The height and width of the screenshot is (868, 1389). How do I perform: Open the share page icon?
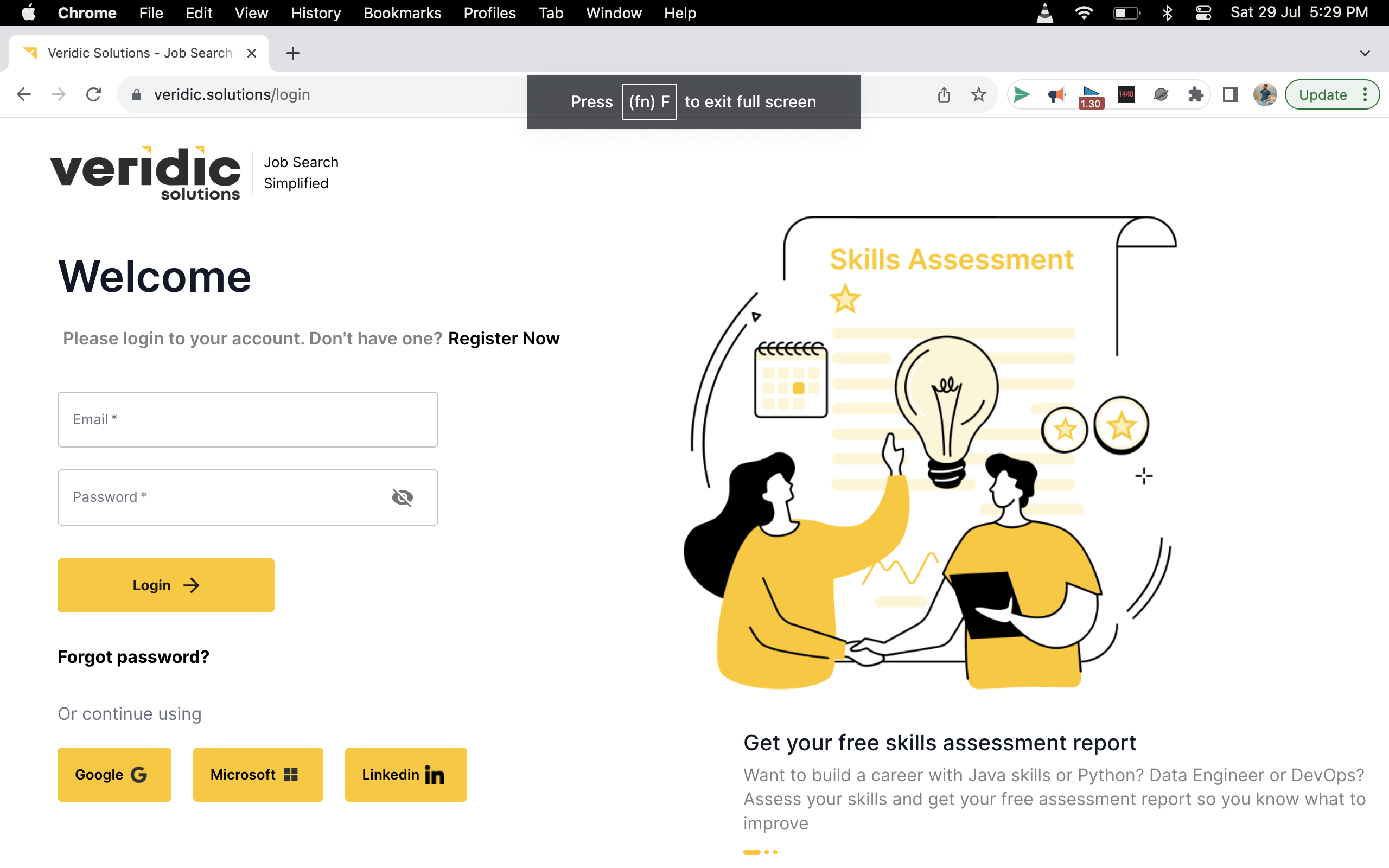click(x=944, y=95)
